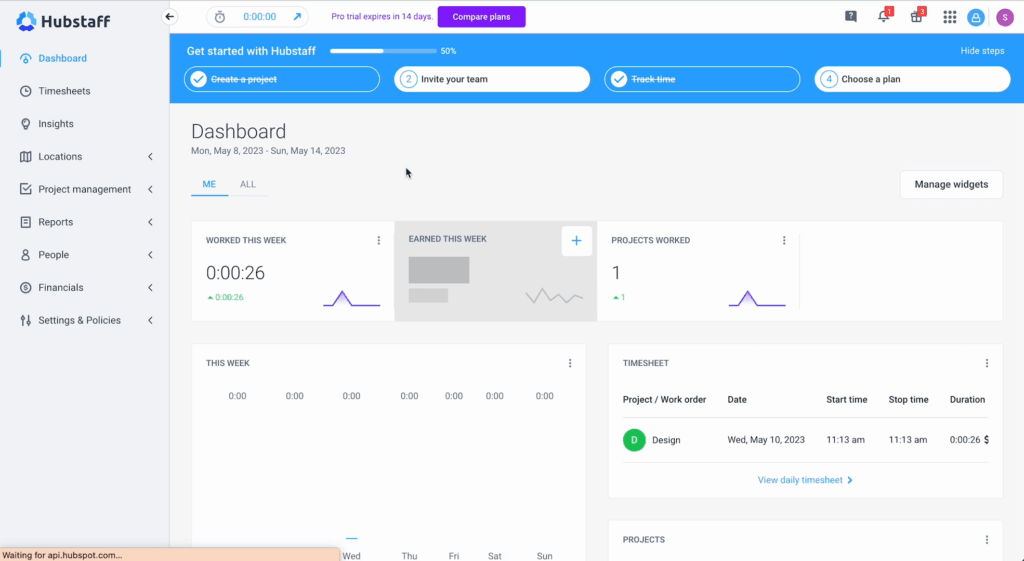The width and height of the screenshot is (1024, 561).
Task: Click the blue organization avatar icon
Action: click(x=976, y=18)
